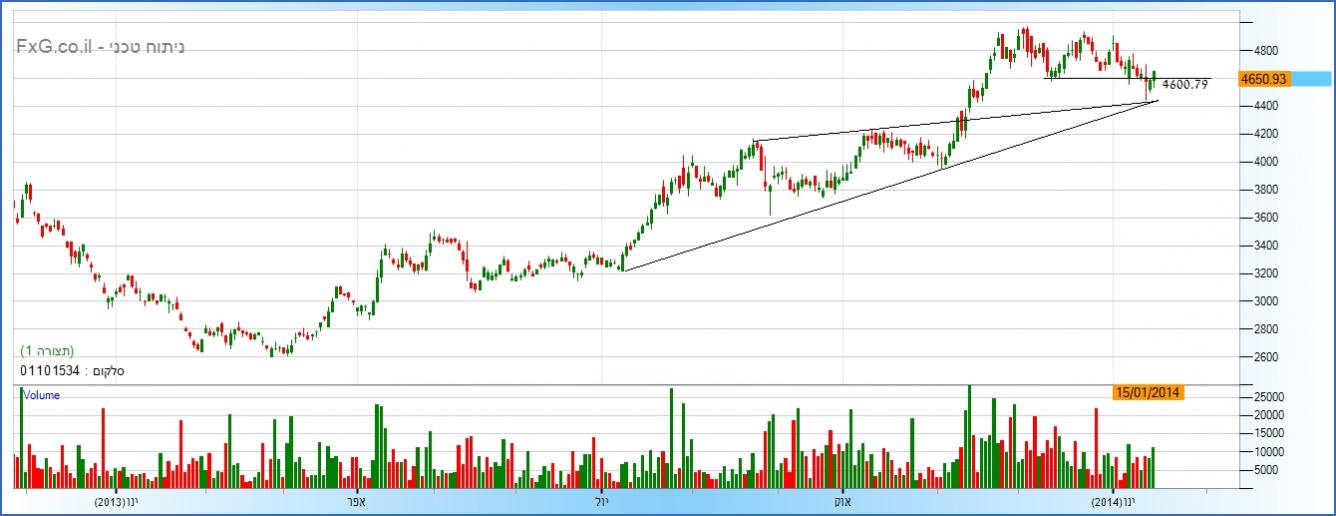Click the horizontal support line near 4600.79
Image resolution: width=1336 pixels, height=516 pixels.
pyautogui.click(x=1100, y=78)
